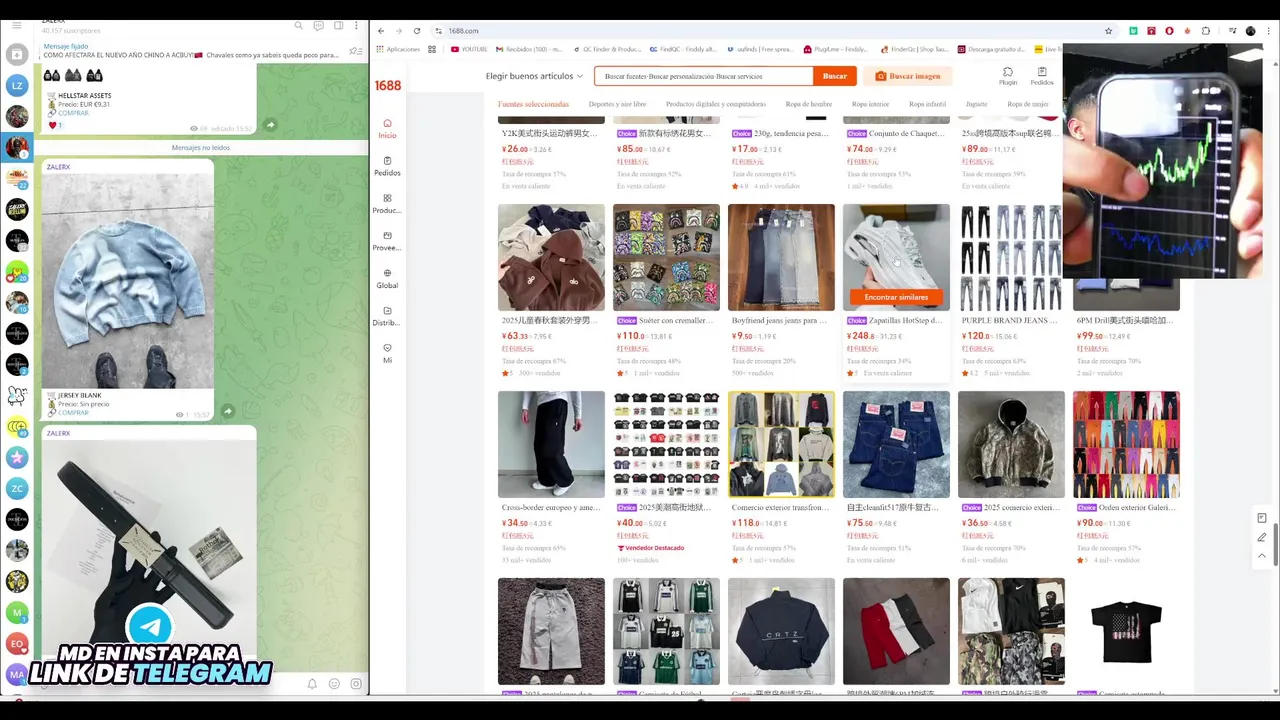Open brown hoodie set product image
The width and height of the screenshot is (1280, 720).
551,257
